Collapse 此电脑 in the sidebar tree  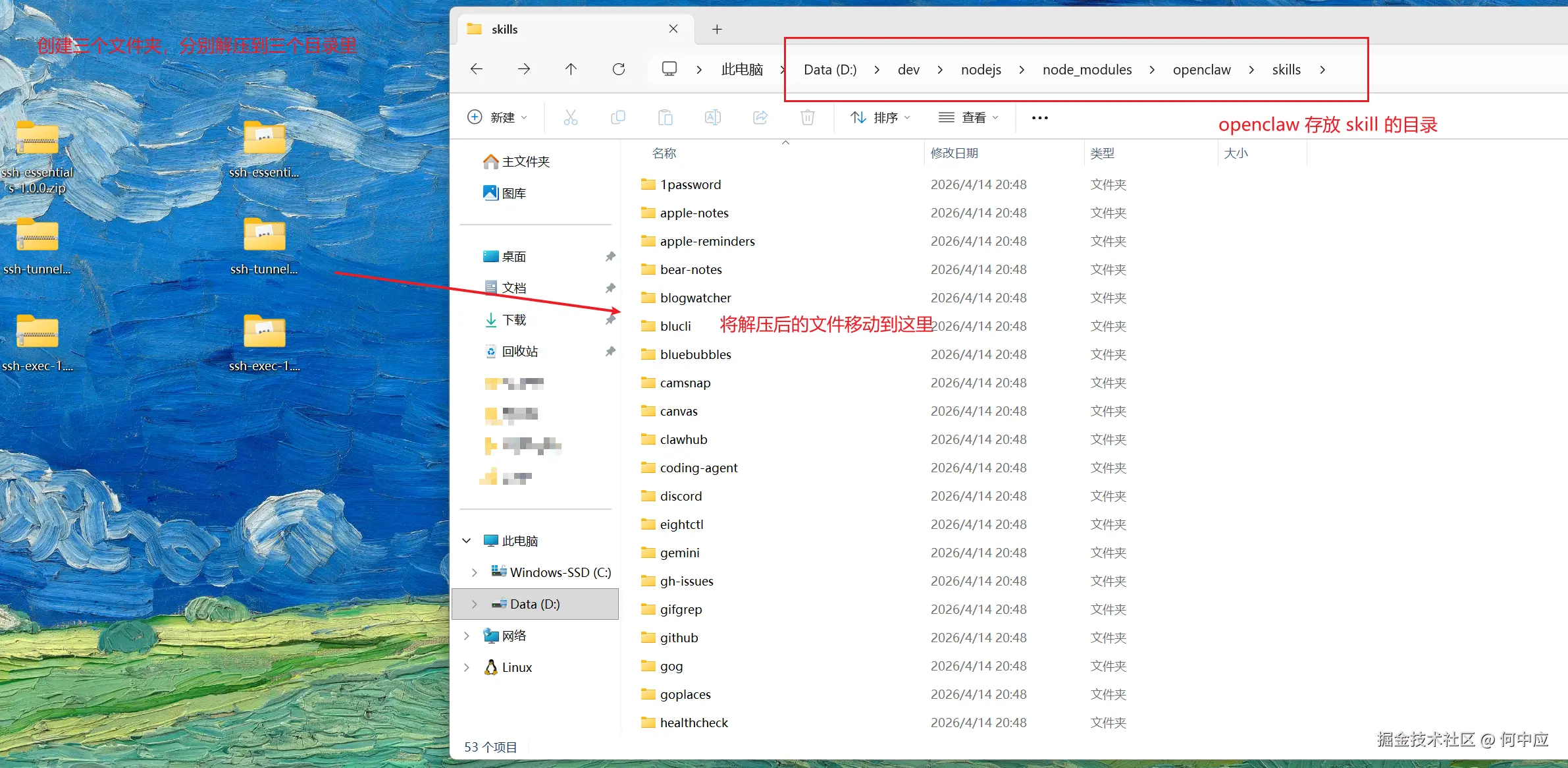tap(466, 540)
